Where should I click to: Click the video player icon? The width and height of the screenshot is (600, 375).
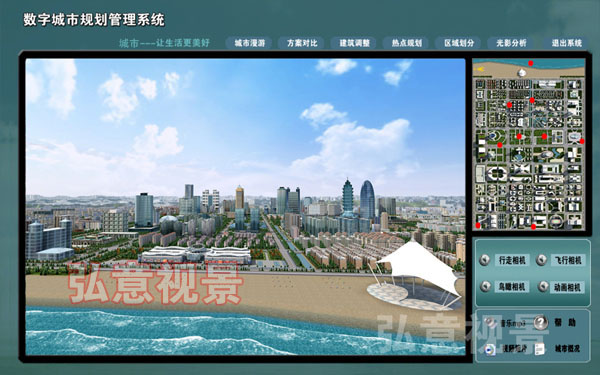(x=489, y=349)
